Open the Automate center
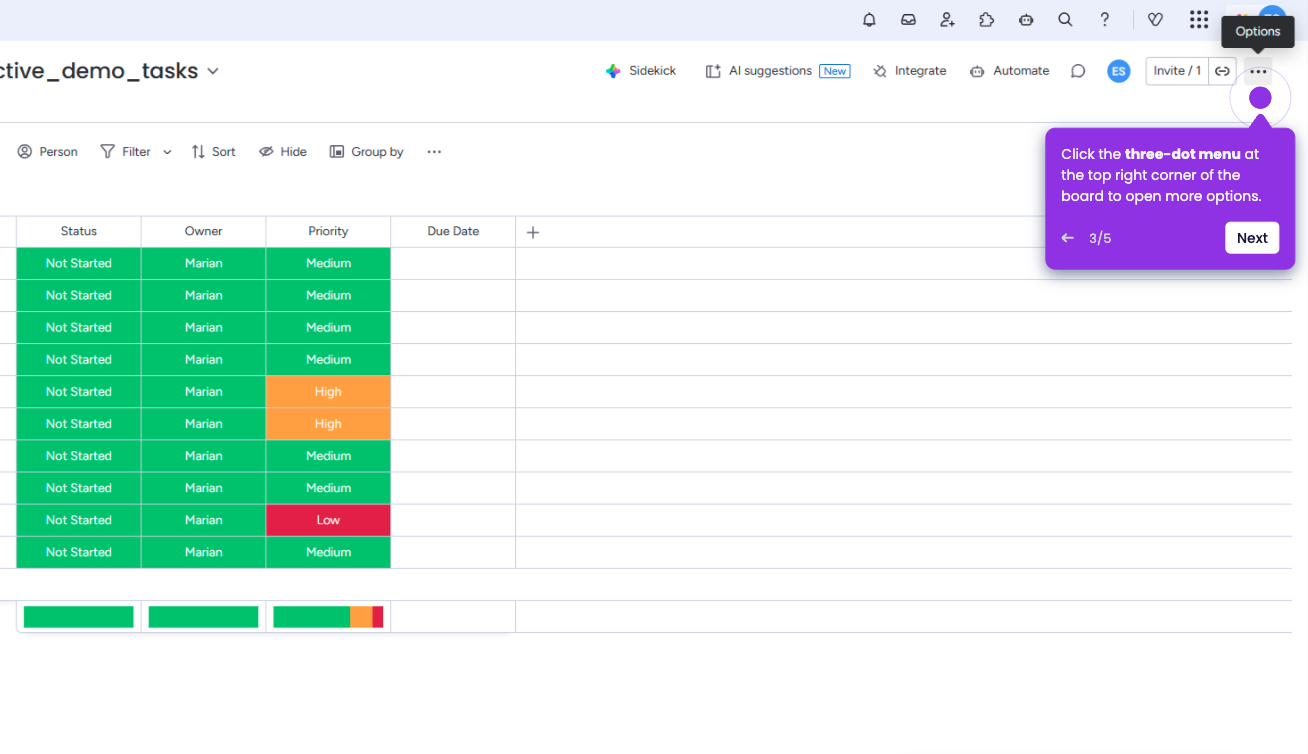The width and height of the screenshot is (1308, 754). point(1009,71)
